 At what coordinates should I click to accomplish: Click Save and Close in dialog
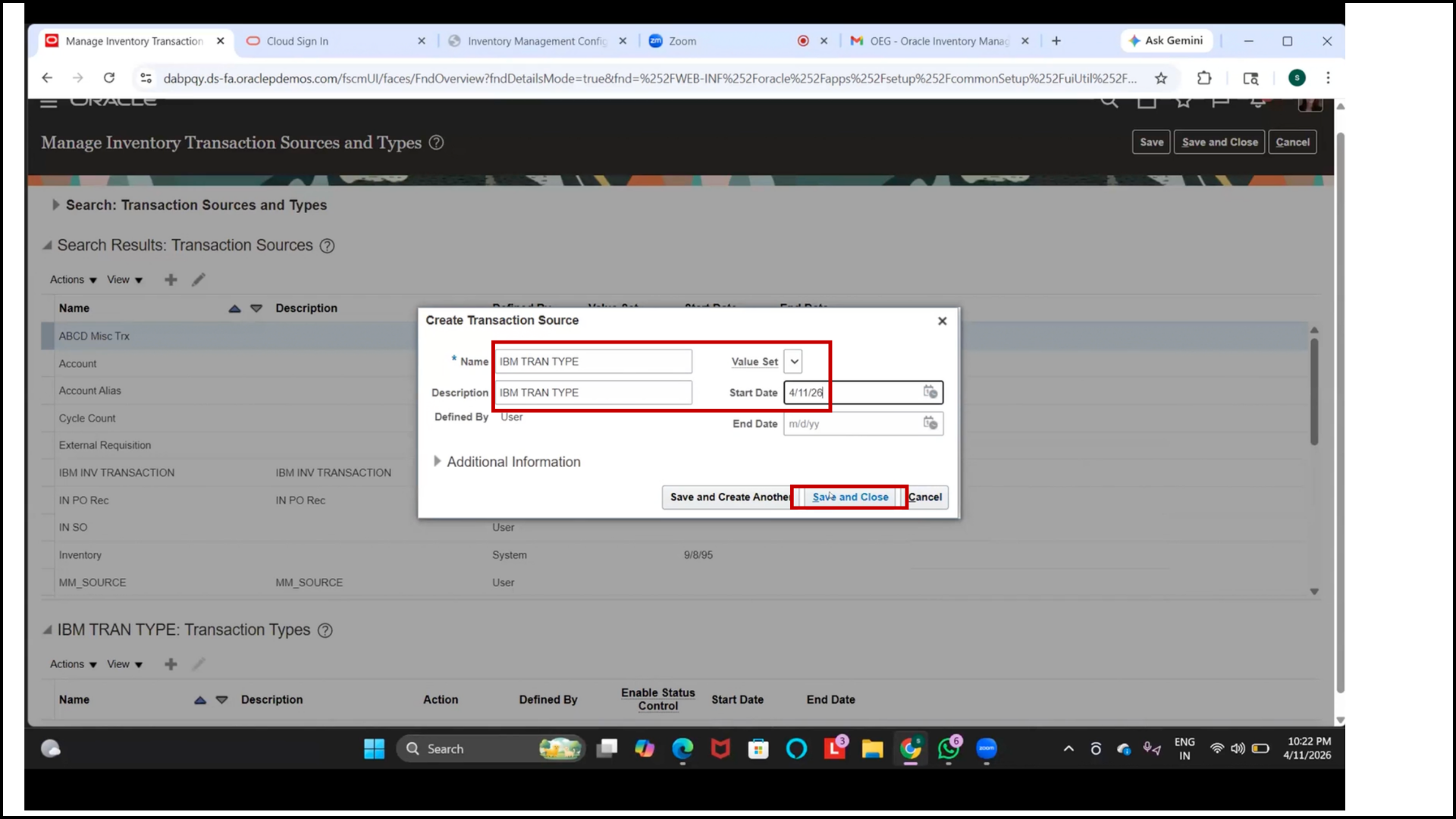(x=849, y=497)
